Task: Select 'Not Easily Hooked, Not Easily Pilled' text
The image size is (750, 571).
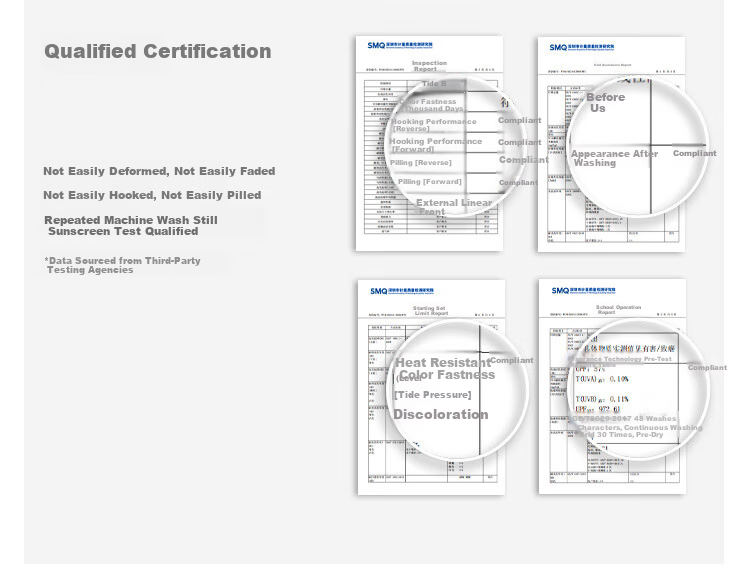Action: [x=152, y=195]
